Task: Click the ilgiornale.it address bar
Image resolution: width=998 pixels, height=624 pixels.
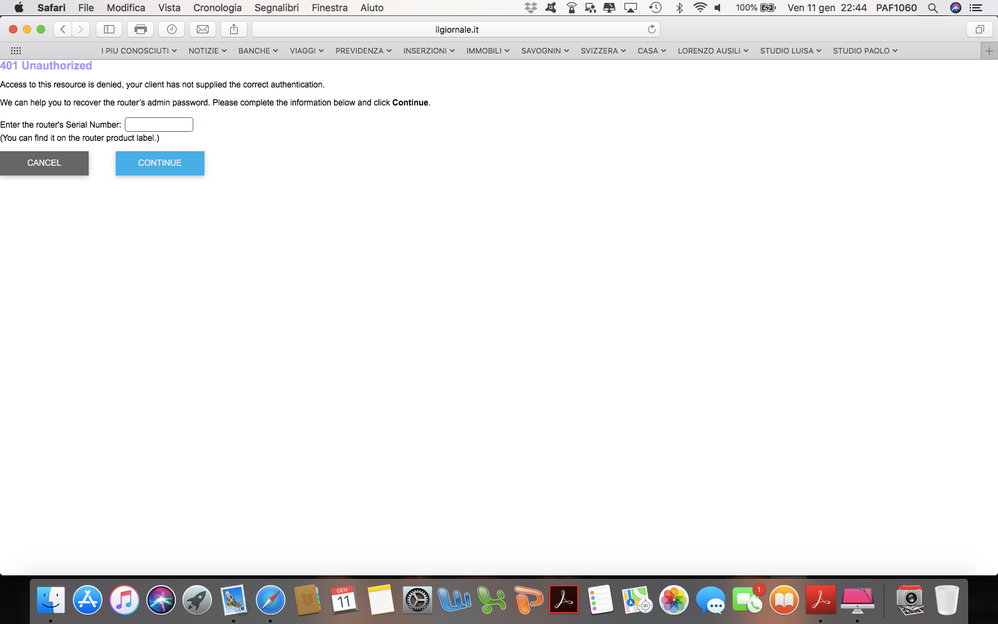Action: pyautogui.click(x=456, y=29)
